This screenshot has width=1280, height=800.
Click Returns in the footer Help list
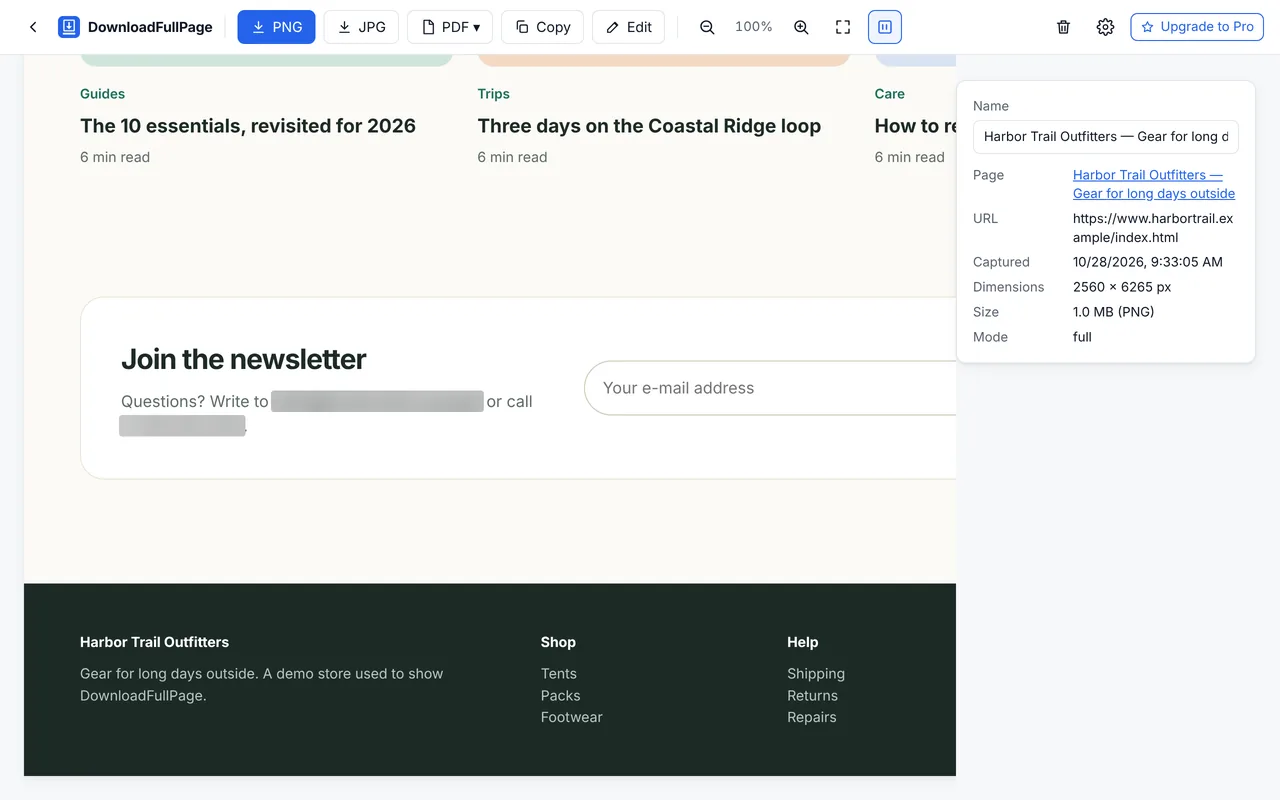(812, 696)
